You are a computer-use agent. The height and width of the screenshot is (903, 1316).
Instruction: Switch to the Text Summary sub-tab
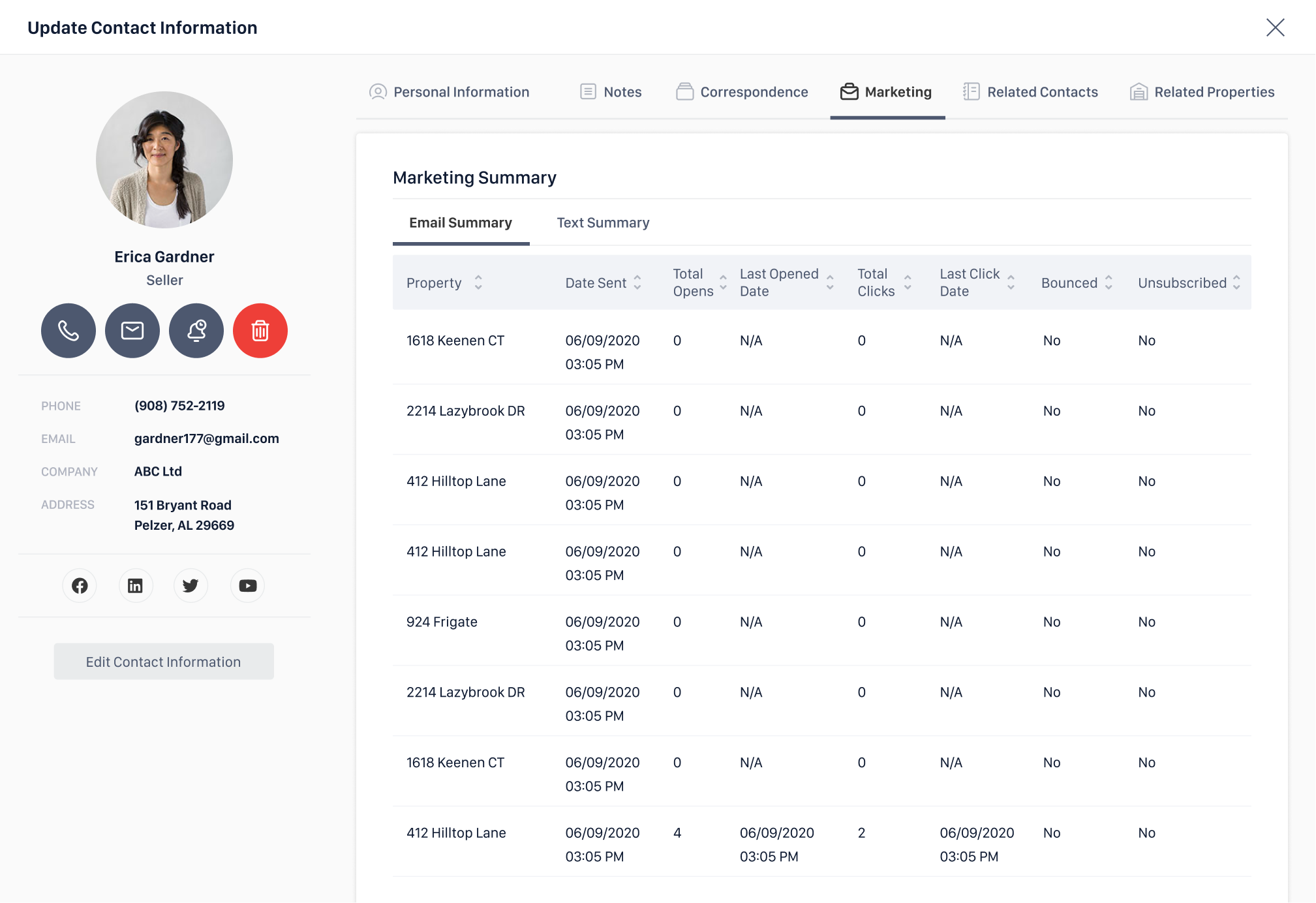(604, 223)
